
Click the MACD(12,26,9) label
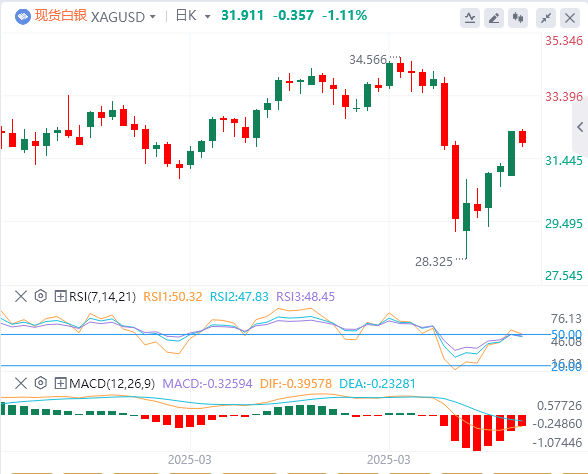[112, 384]
